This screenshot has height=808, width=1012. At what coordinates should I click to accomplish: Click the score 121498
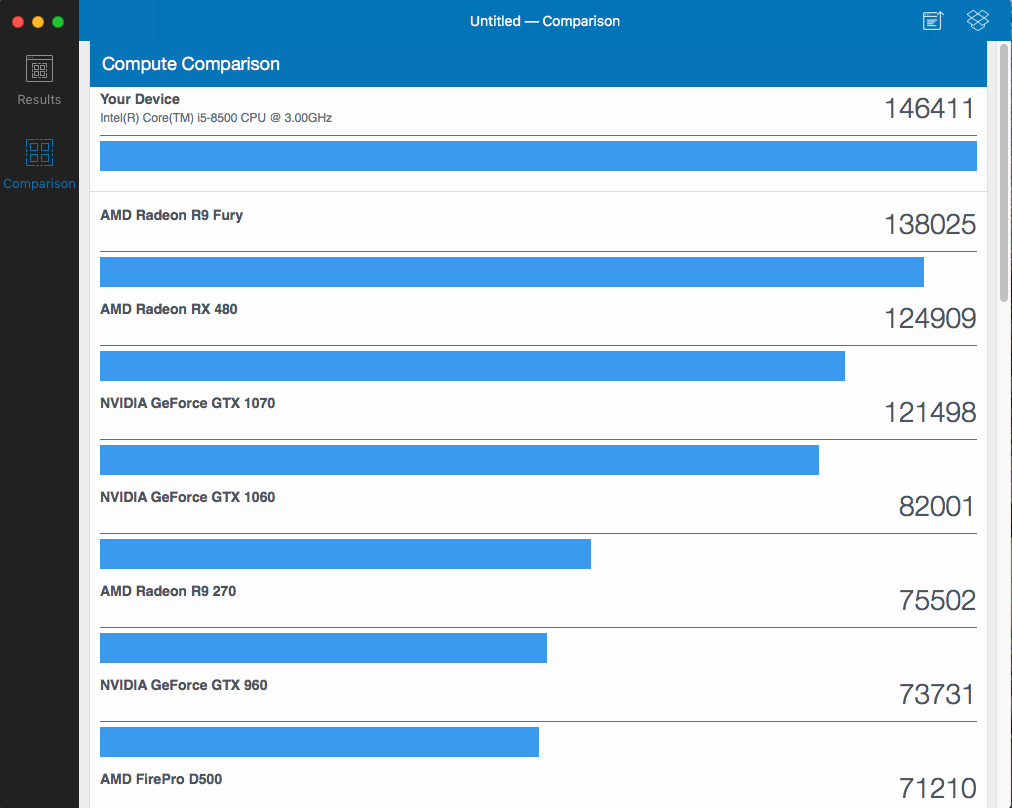click(x=930, y=412)
